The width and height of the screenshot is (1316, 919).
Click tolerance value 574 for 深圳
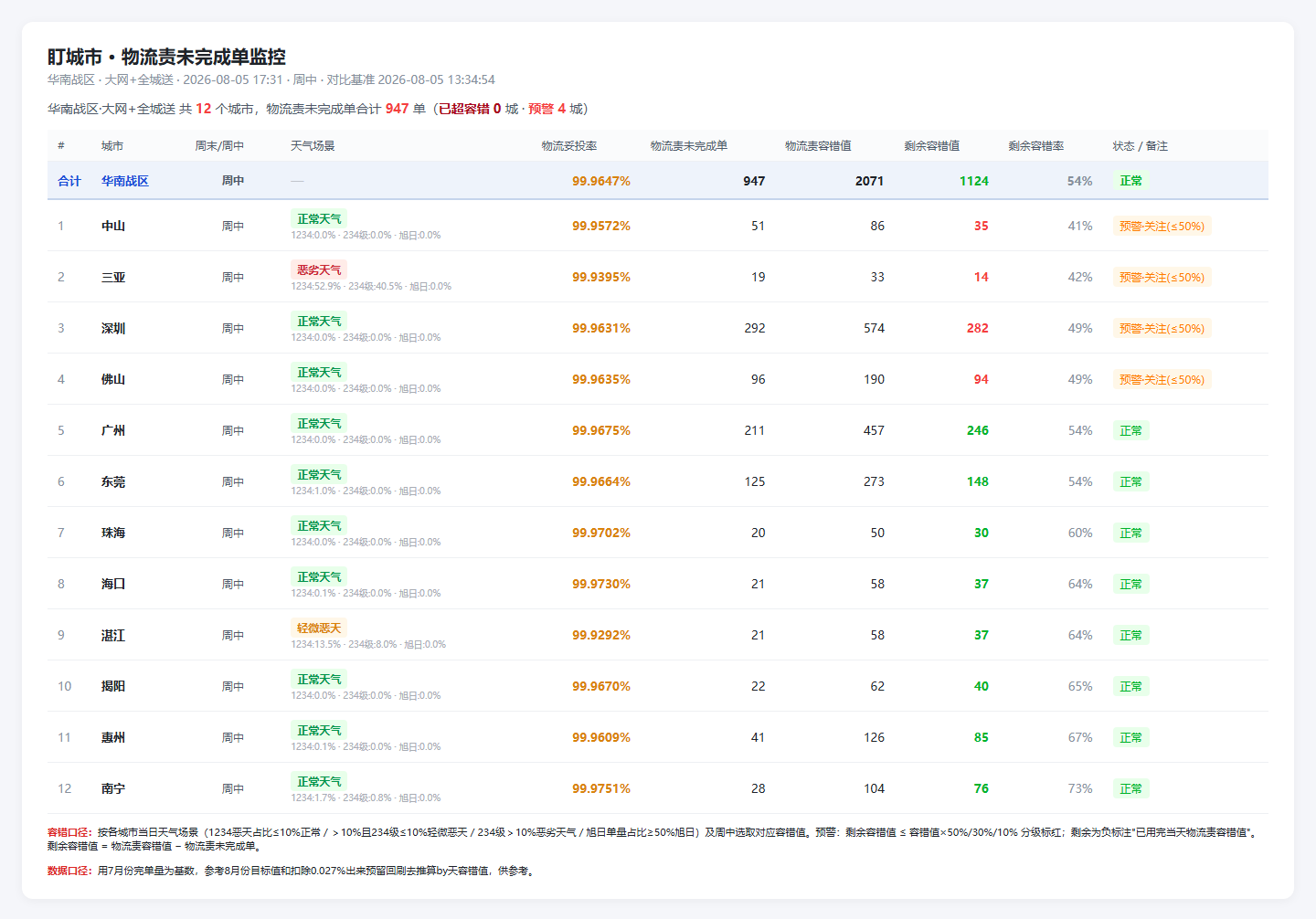874,328
